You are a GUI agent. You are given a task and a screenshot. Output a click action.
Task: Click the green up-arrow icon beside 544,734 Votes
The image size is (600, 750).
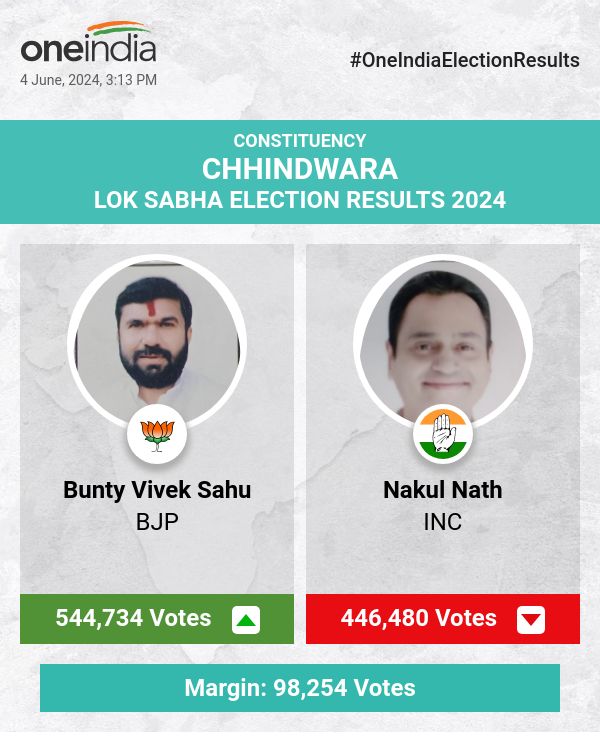point(246,620)
